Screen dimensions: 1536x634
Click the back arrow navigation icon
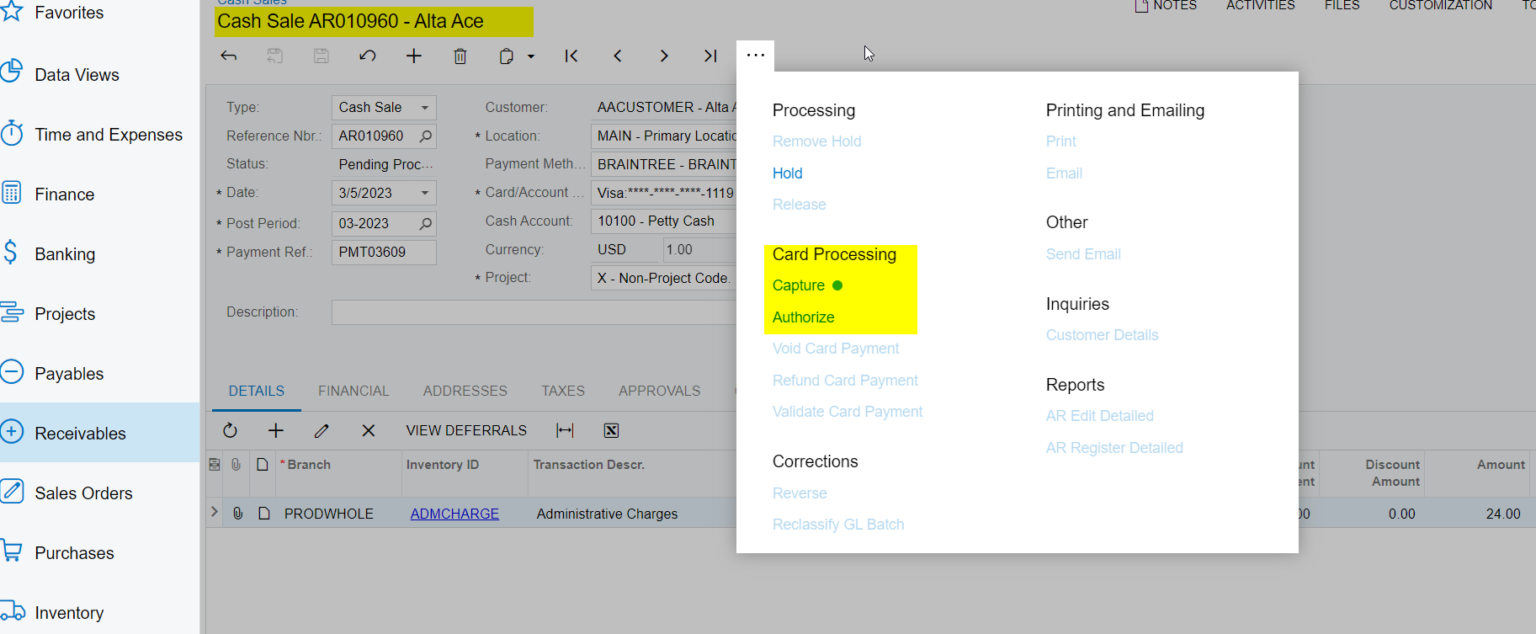point(228,56)
